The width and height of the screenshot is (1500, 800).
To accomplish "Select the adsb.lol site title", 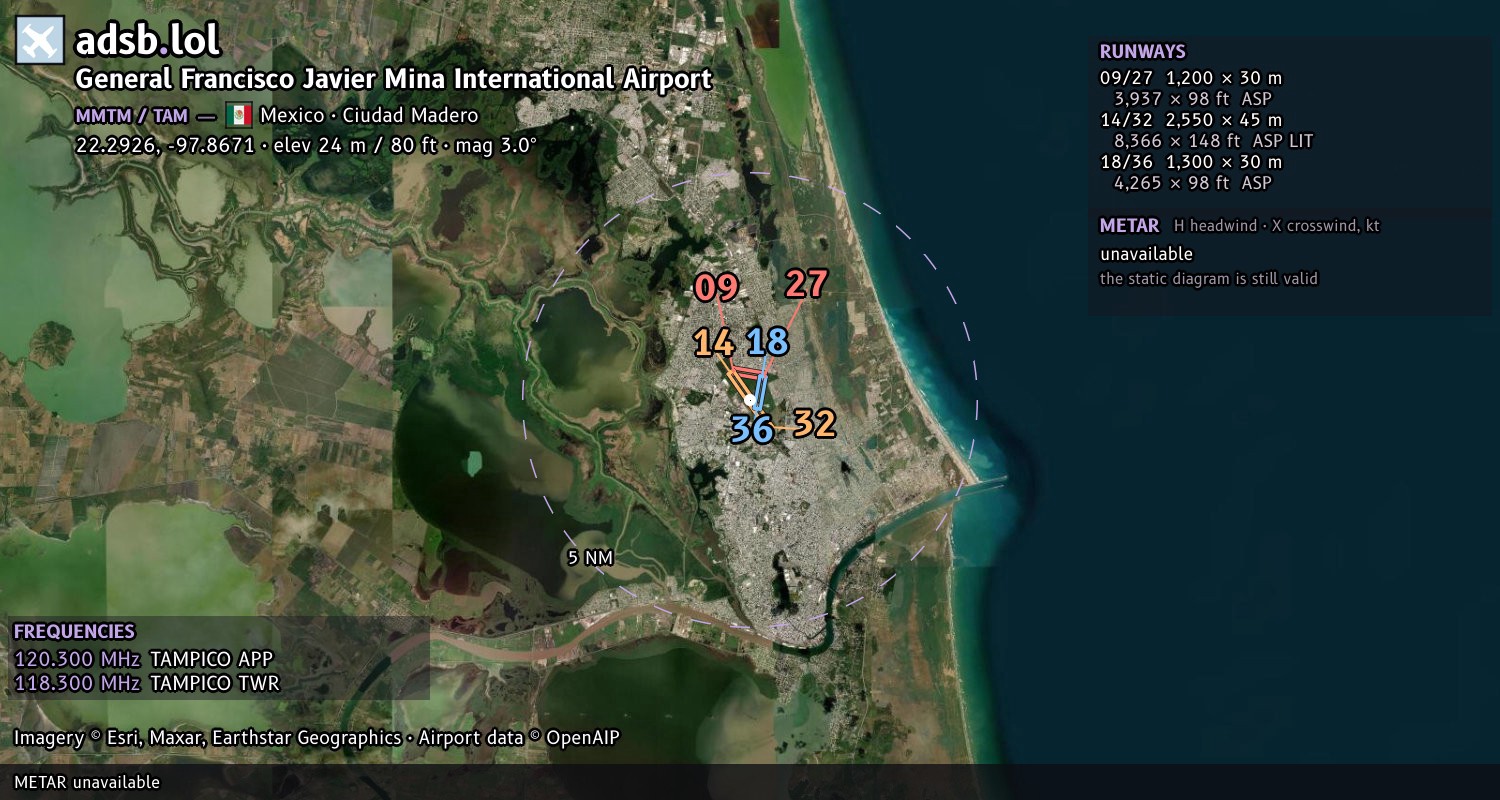I will coord(147,41).
